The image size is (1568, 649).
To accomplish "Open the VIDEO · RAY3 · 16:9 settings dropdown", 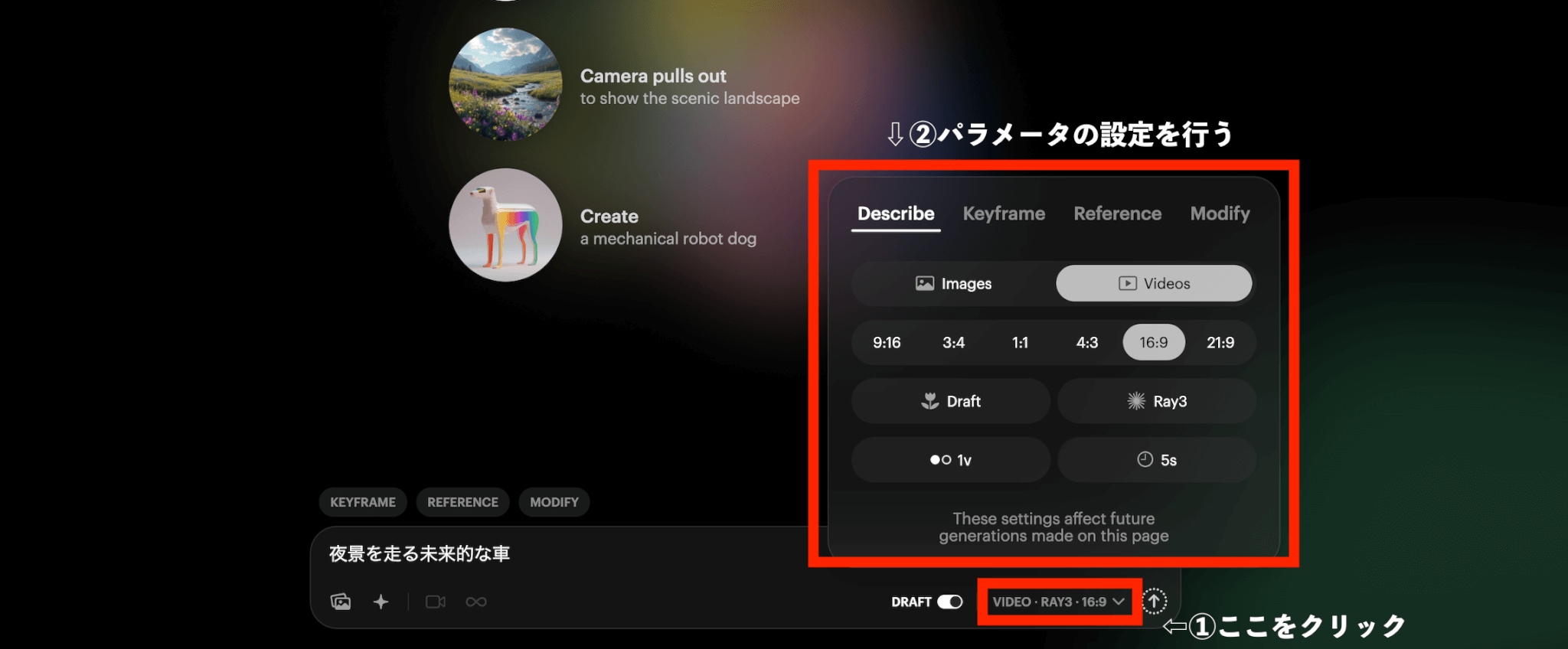I will [x=1058, y=602].
